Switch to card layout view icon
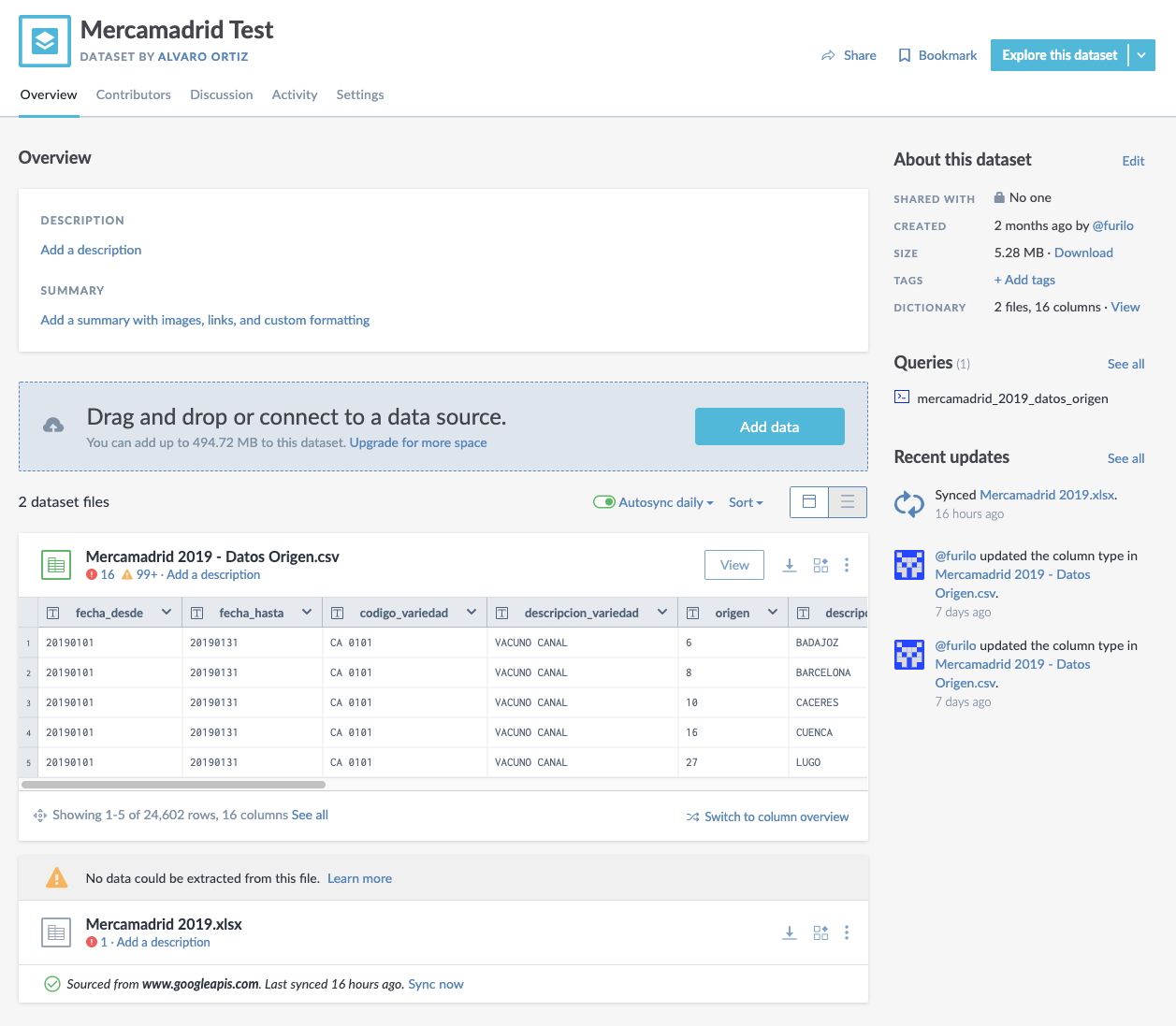This screenshot has width=1176, height=1026. pyautogui.click(x=809, y=502)
